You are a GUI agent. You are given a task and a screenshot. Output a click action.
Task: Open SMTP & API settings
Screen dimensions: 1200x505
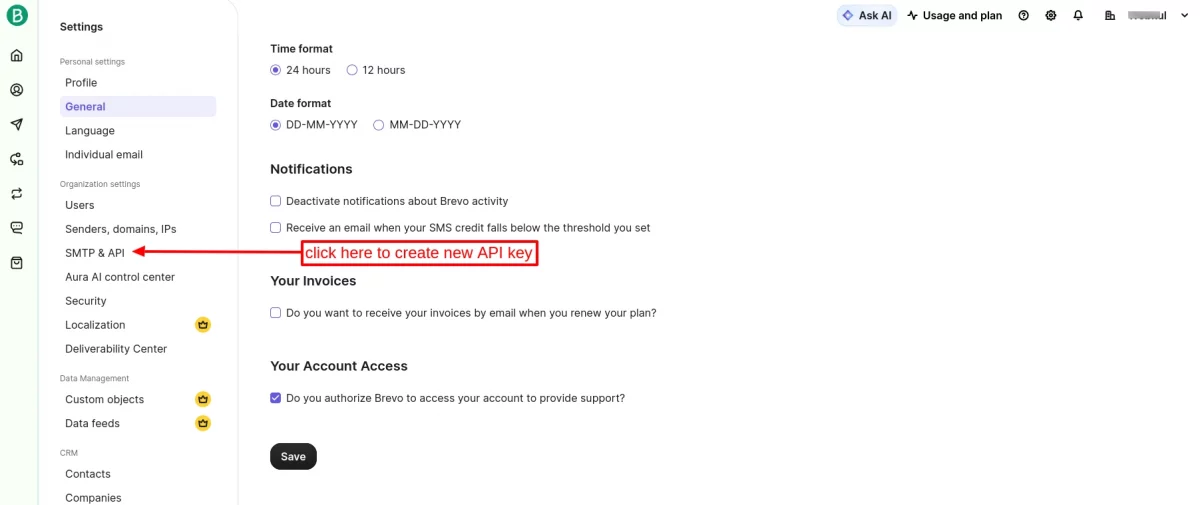pyautogui.click(x=95, y=253)
